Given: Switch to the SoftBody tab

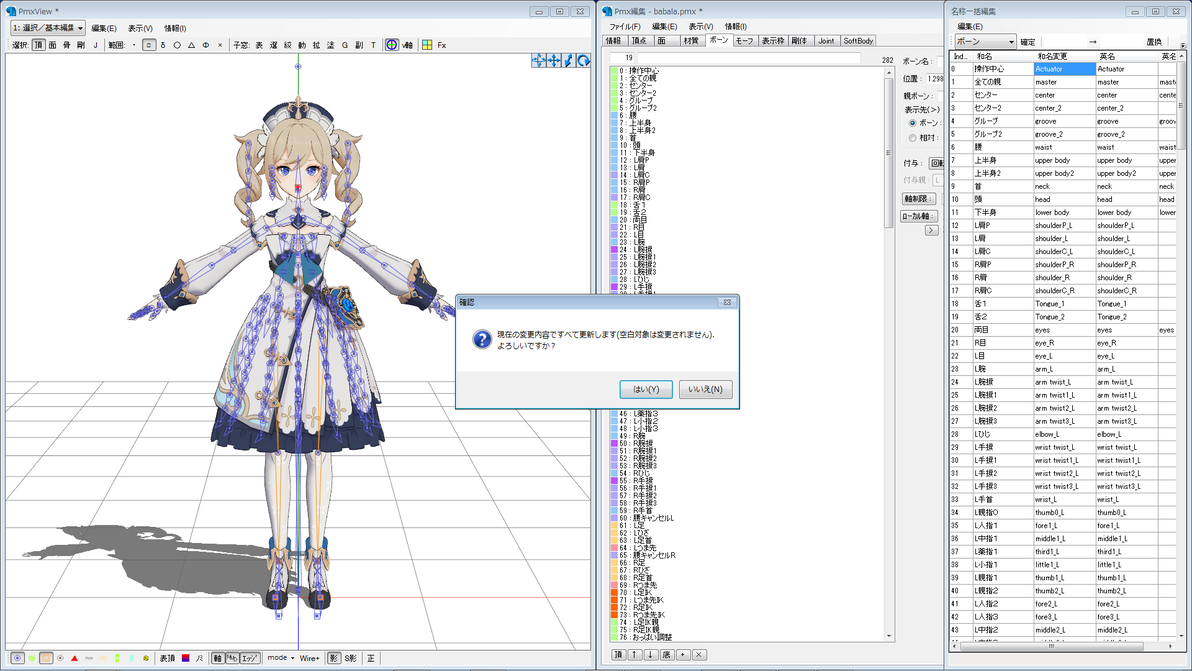Looking at the screenshot, I should 858,41.
